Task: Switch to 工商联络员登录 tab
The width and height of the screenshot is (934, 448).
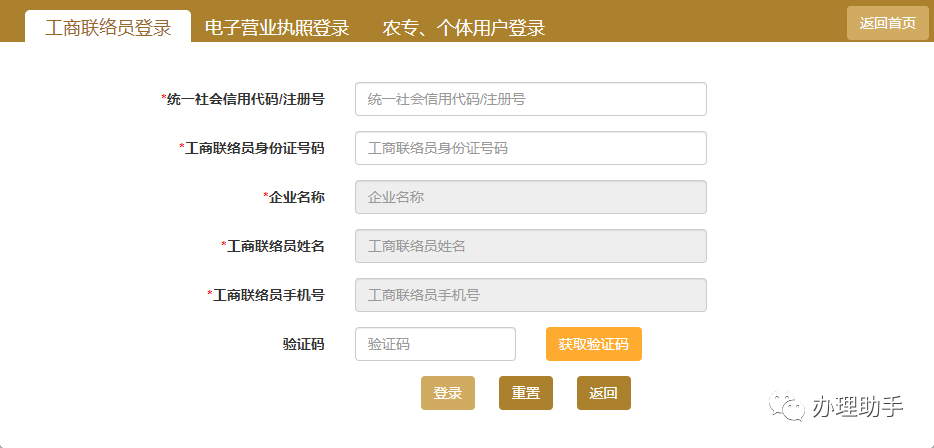Action: [108, 27]
